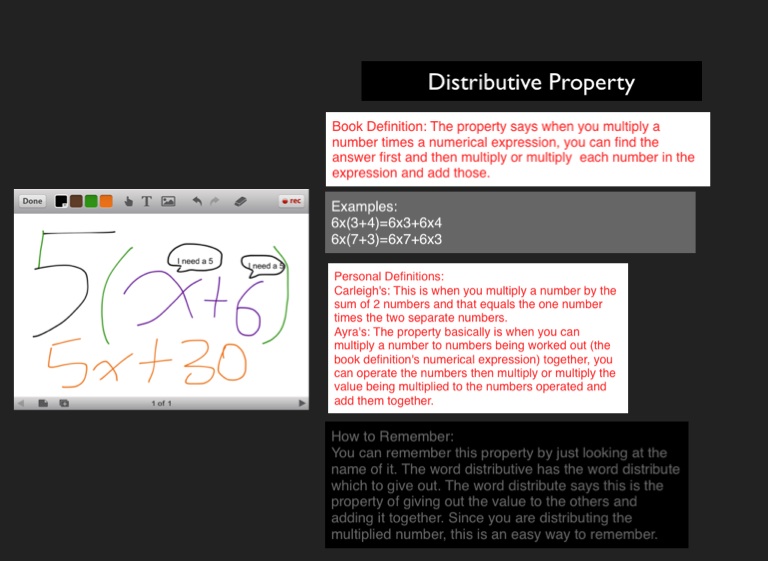768x561 pixels.
Task: Click the first "I need a 5" speech bubble
Action: point(195,261)
